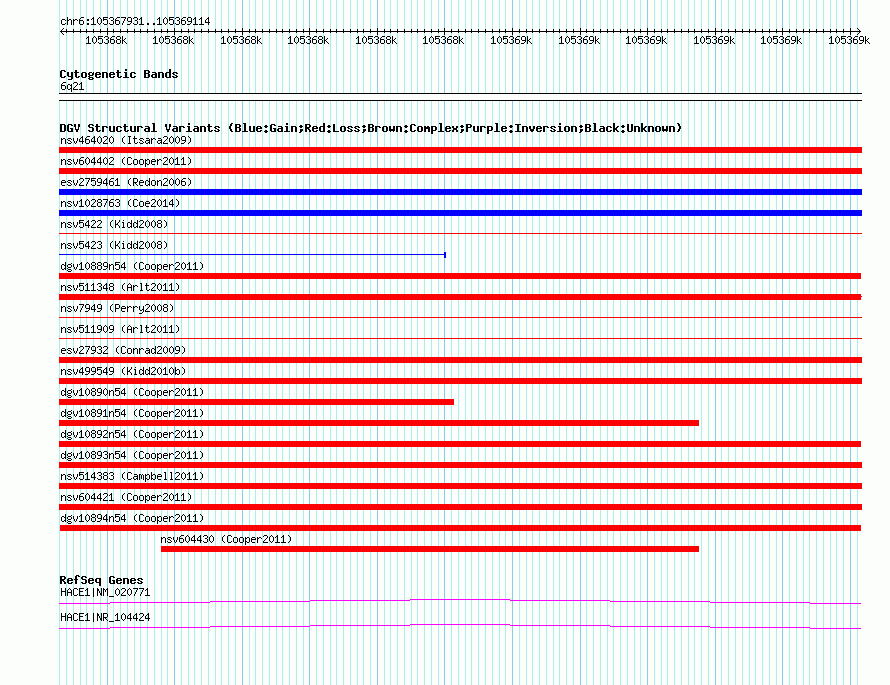Select nsv604430 (Cooper2011) label
Viewport: 890px width, 685px height.
pyautogui.click(x=226, y=539)
